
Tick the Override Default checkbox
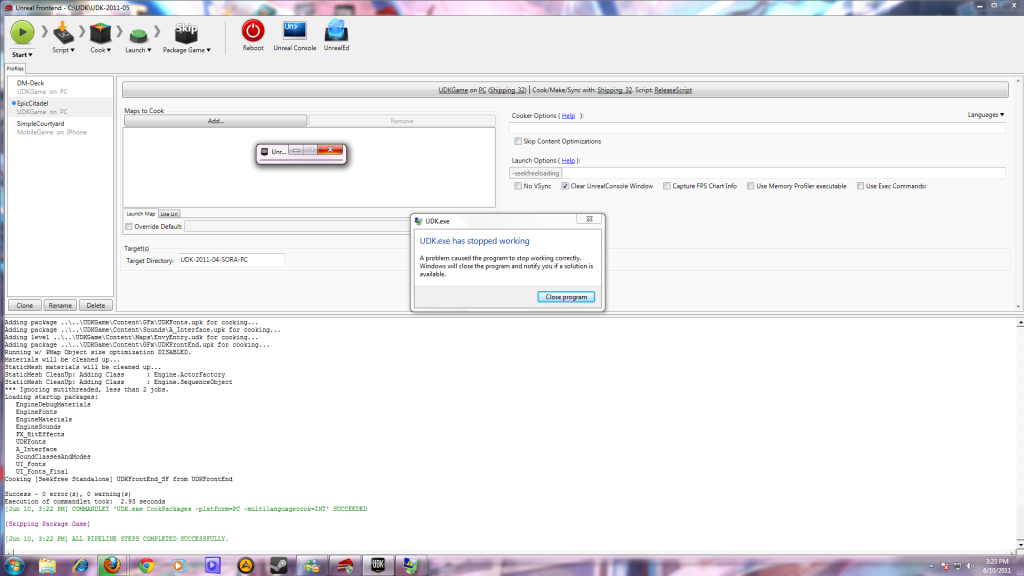click(x=129, y=227)
